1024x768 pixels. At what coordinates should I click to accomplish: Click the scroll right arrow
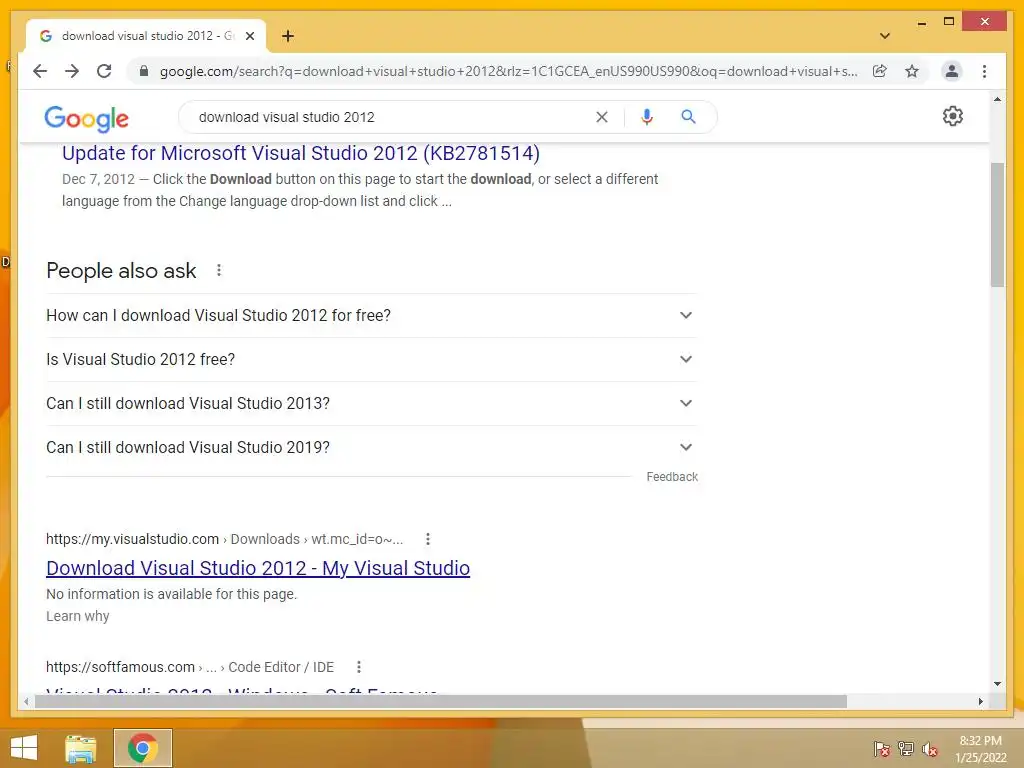981,701
